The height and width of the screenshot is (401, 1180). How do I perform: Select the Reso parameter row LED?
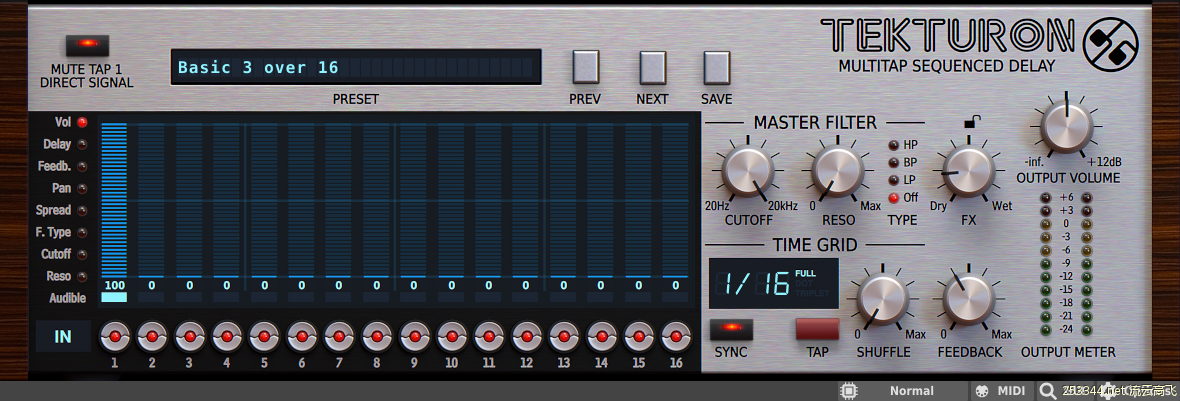point(82,277)
